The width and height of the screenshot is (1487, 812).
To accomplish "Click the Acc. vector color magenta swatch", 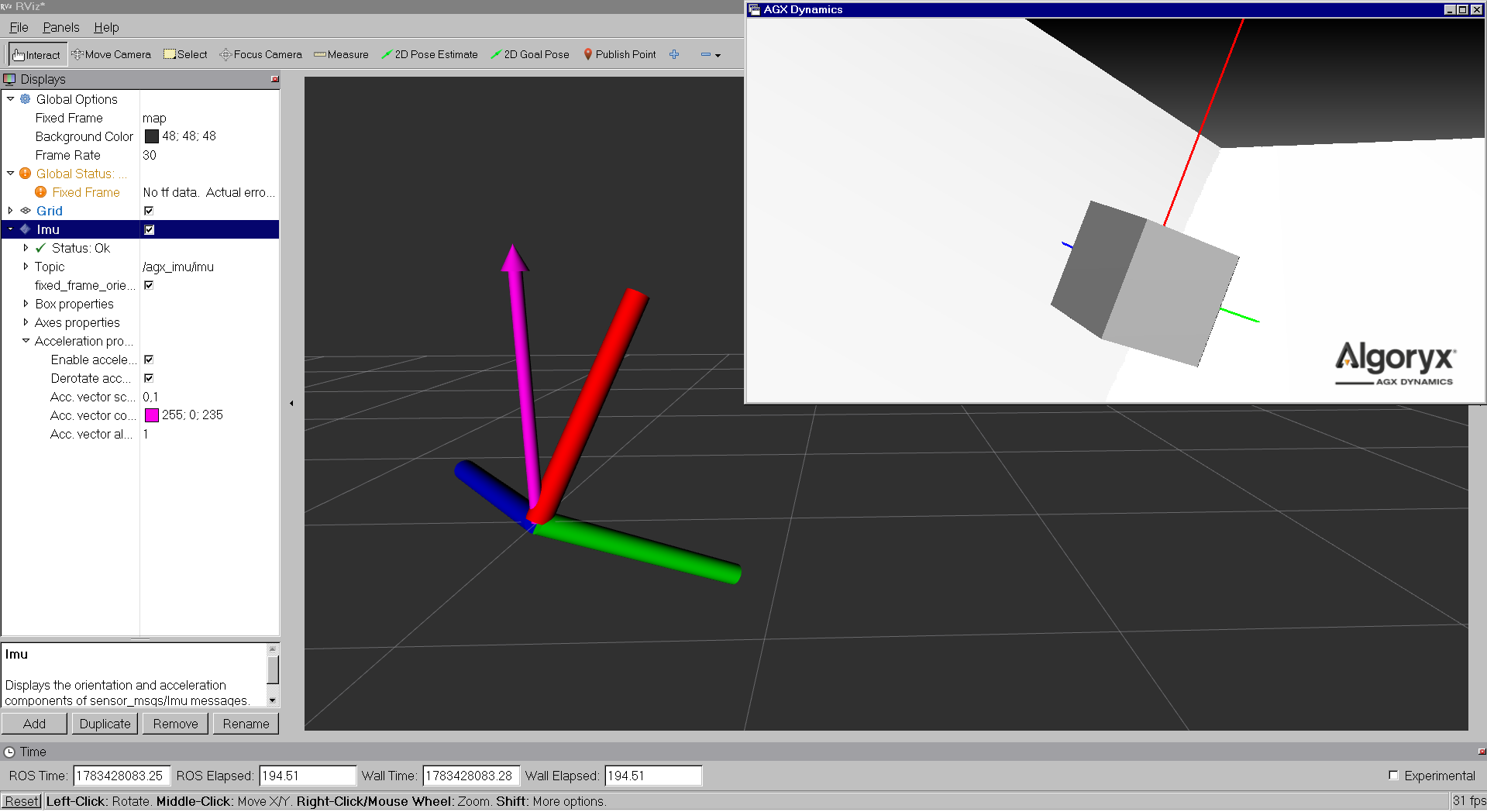I will [151, 415].
